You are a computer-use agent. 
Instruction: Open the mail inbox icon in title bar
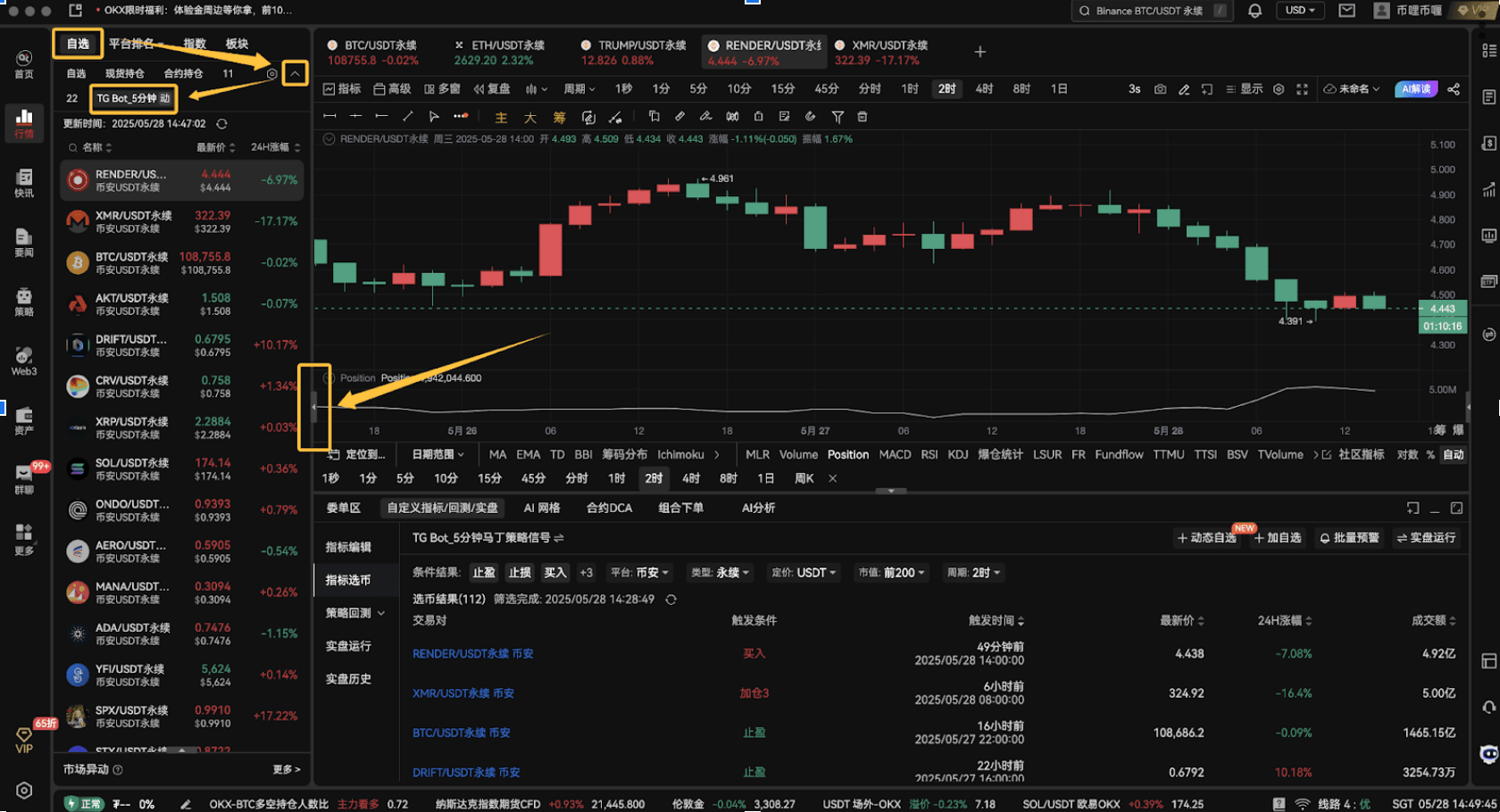[x=1346, y=11]
